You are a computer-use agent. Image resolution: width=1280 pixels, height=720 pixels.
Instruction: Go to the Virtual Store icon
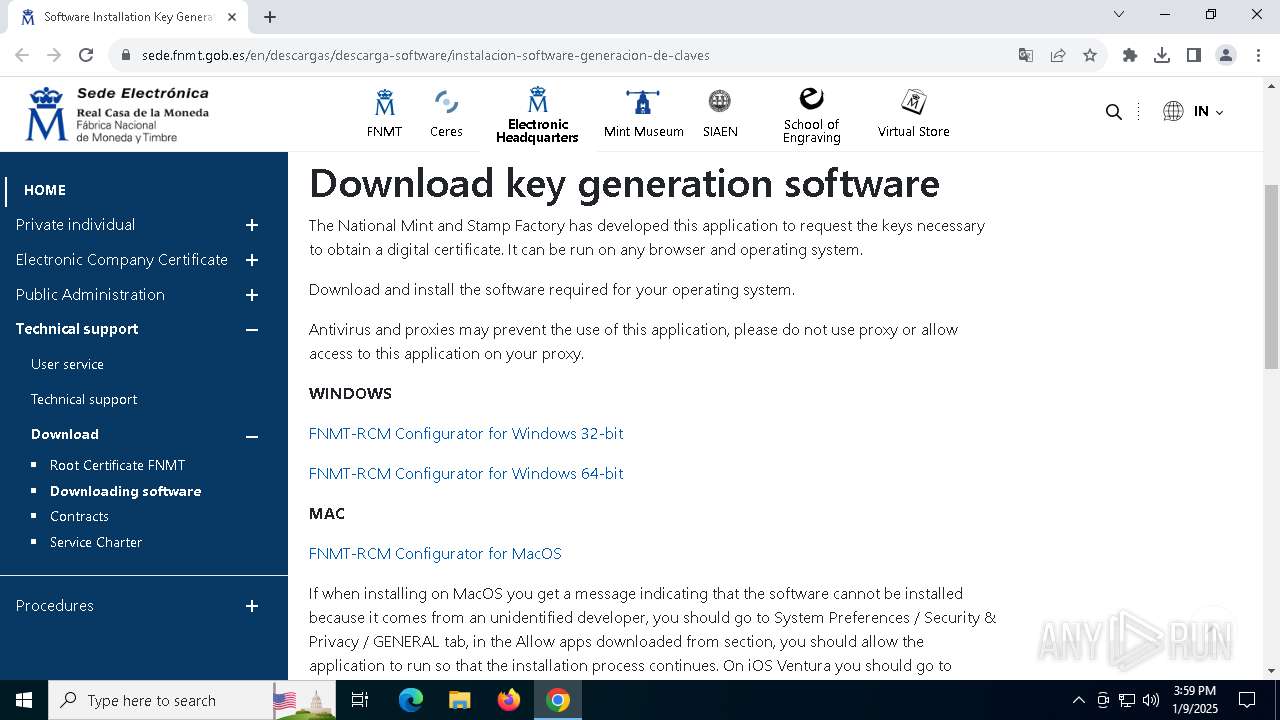(x=913, y=102)
